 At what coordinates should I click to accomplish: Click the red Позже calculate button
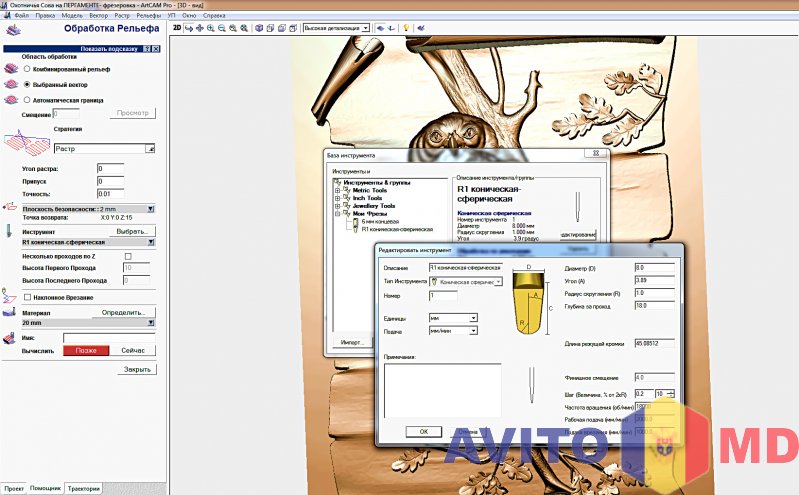pyautogui.click(x=86, y=351)
